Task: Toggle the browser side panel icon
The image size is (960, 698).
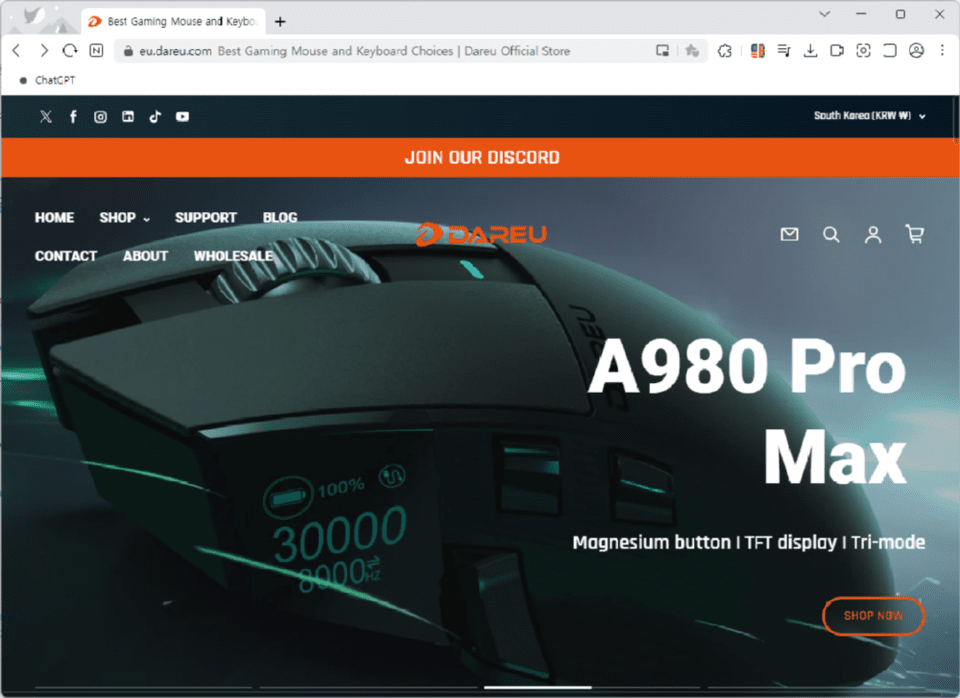Action: coord(890,51)
